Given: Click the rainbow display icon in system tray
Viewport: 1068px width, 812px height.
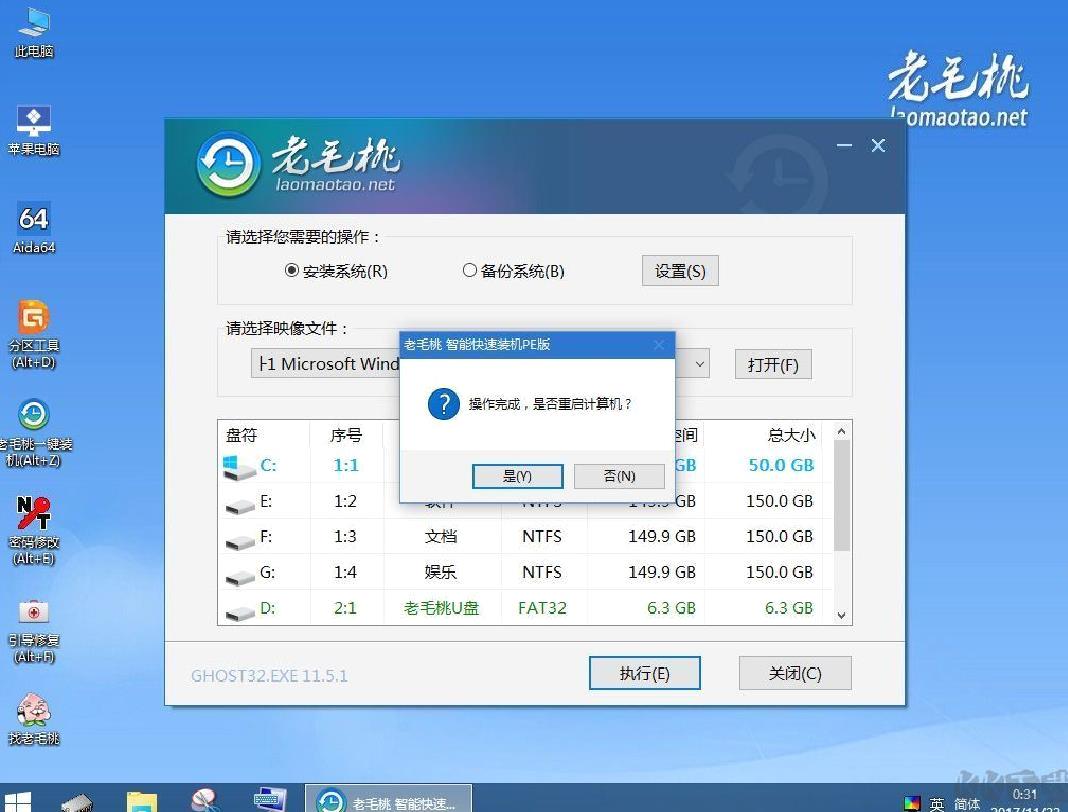Looking at the screenshot, I should pyautogui.click(x=912, y=803).
